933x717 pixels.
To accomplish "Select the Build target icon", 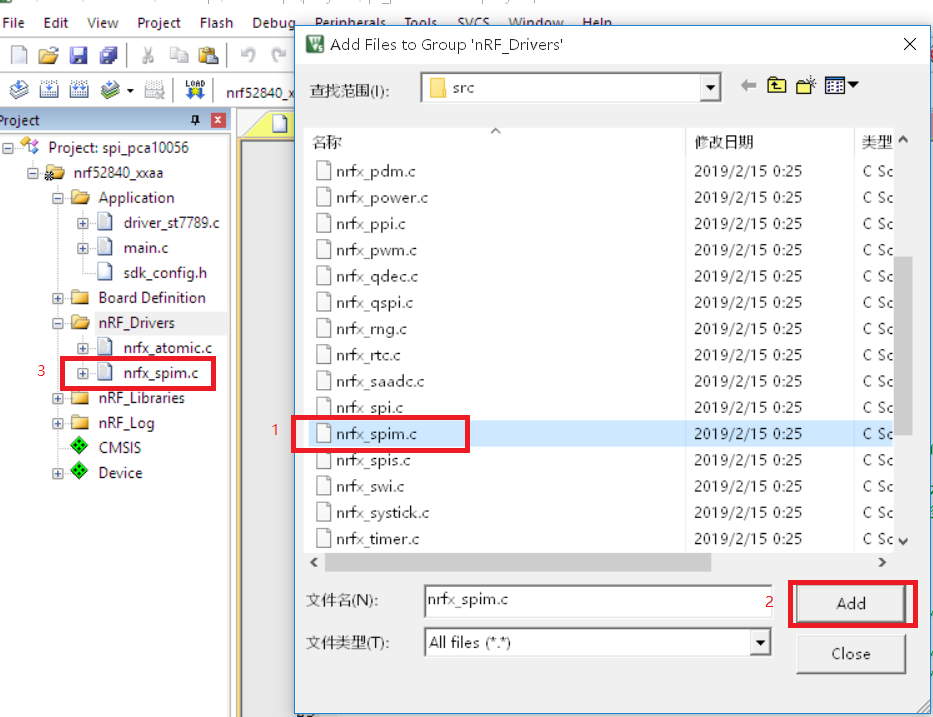I will click(x=47, y=89).
